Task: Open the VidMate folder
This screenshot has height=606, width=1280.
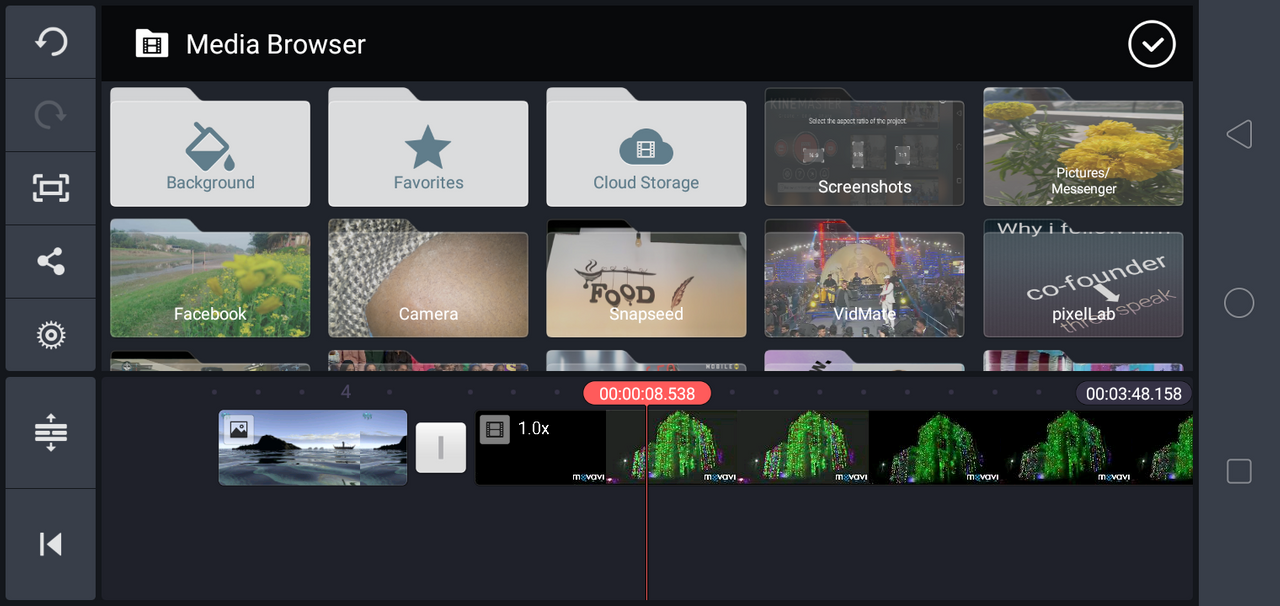Action: pyautogui.click(x=865, y=278)
